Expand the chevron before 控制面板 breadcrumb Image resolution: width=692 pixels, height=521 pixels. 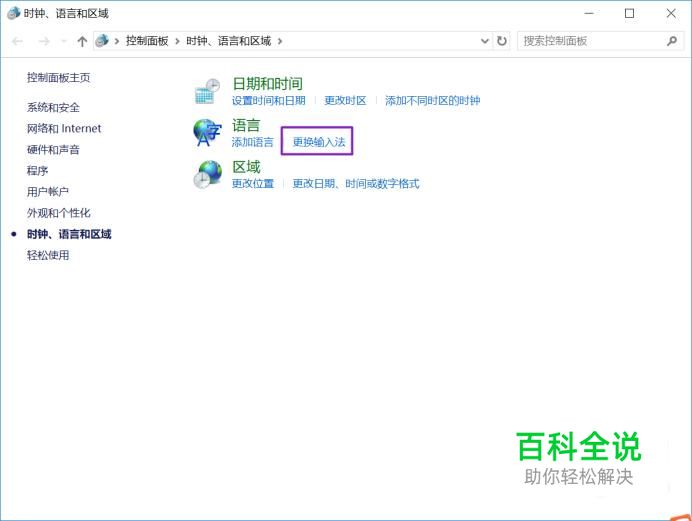[x=117, y=41]
